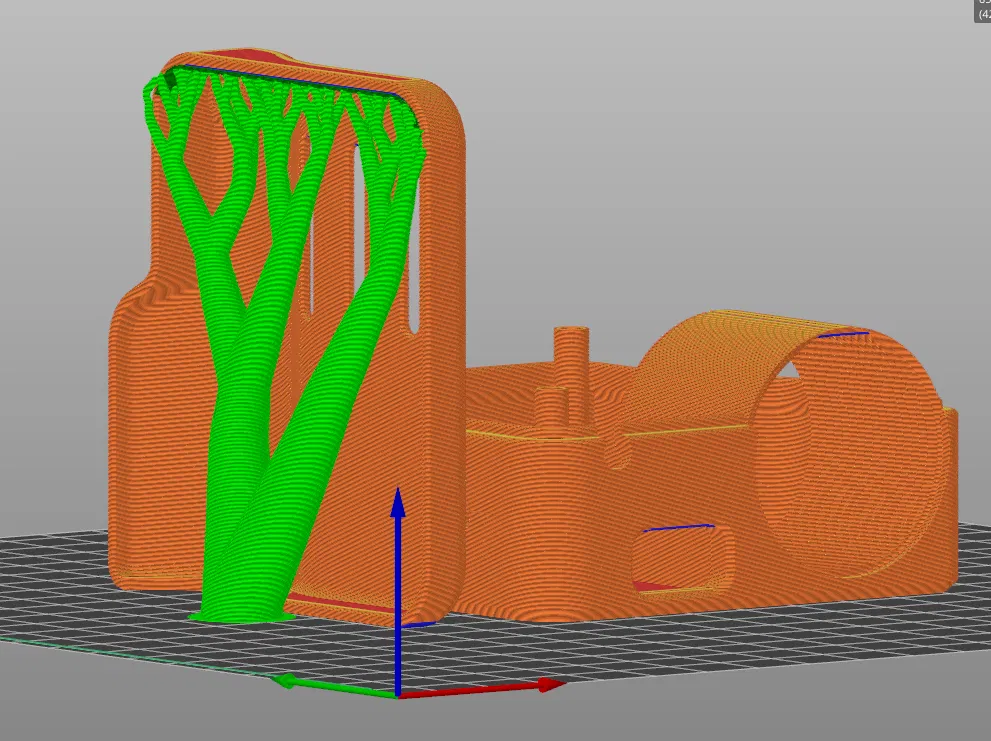Click the green Y-axis arrow tip
This screenshot has width=991, height=741.
tap(284, 681)
